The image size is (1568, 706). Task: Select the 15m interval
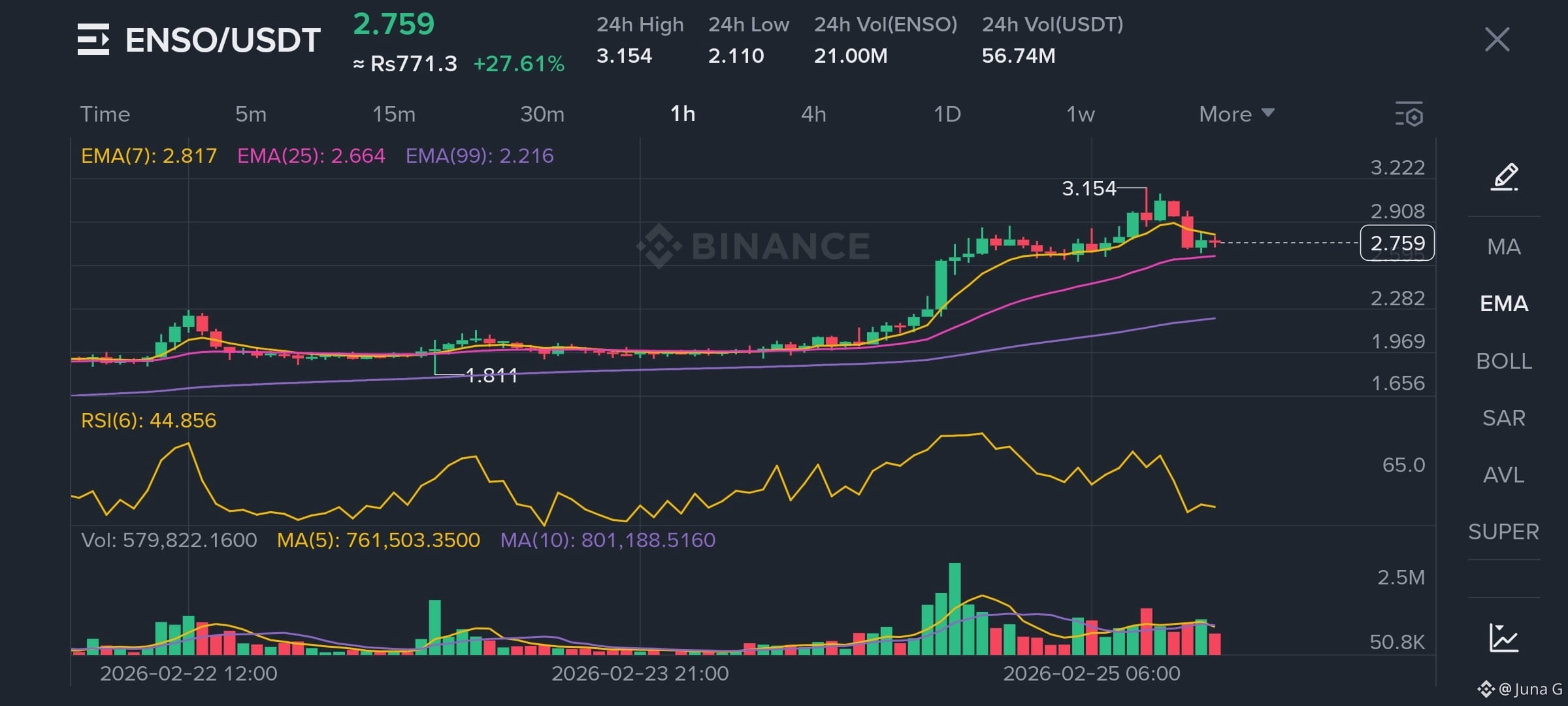394,114
